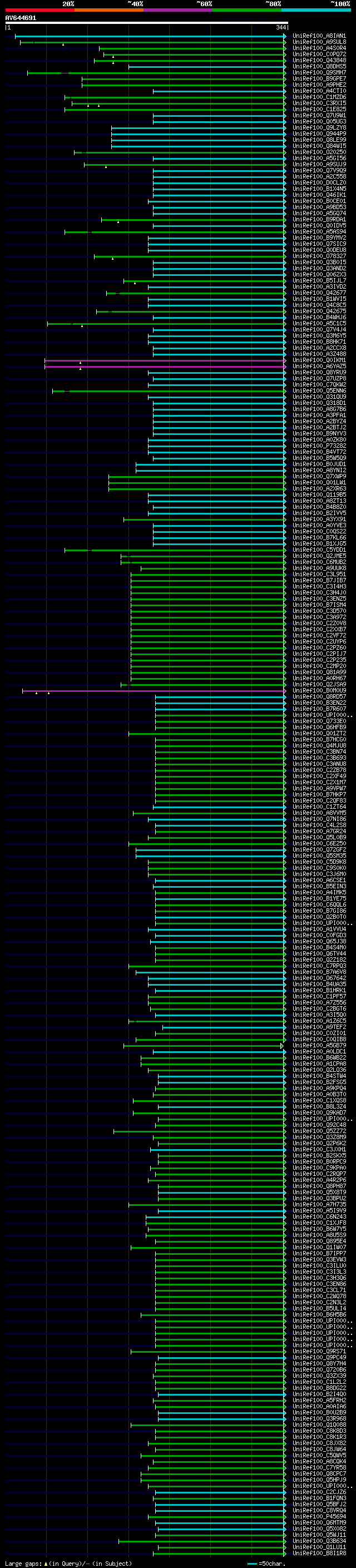Select label UniRef100_B0CE01
The height and width of the screenshot is (1568, 356).
(319, 201)
